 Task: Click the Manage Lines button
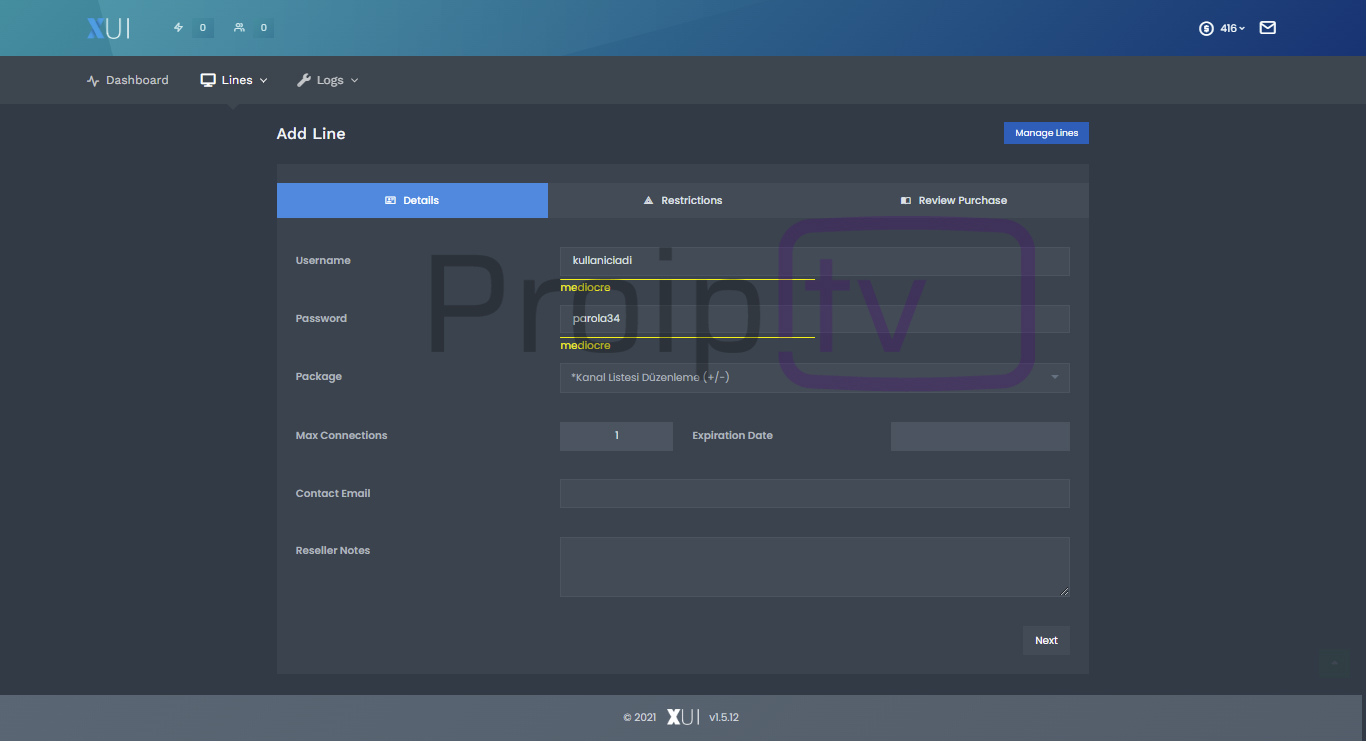tap(1046, 133)
